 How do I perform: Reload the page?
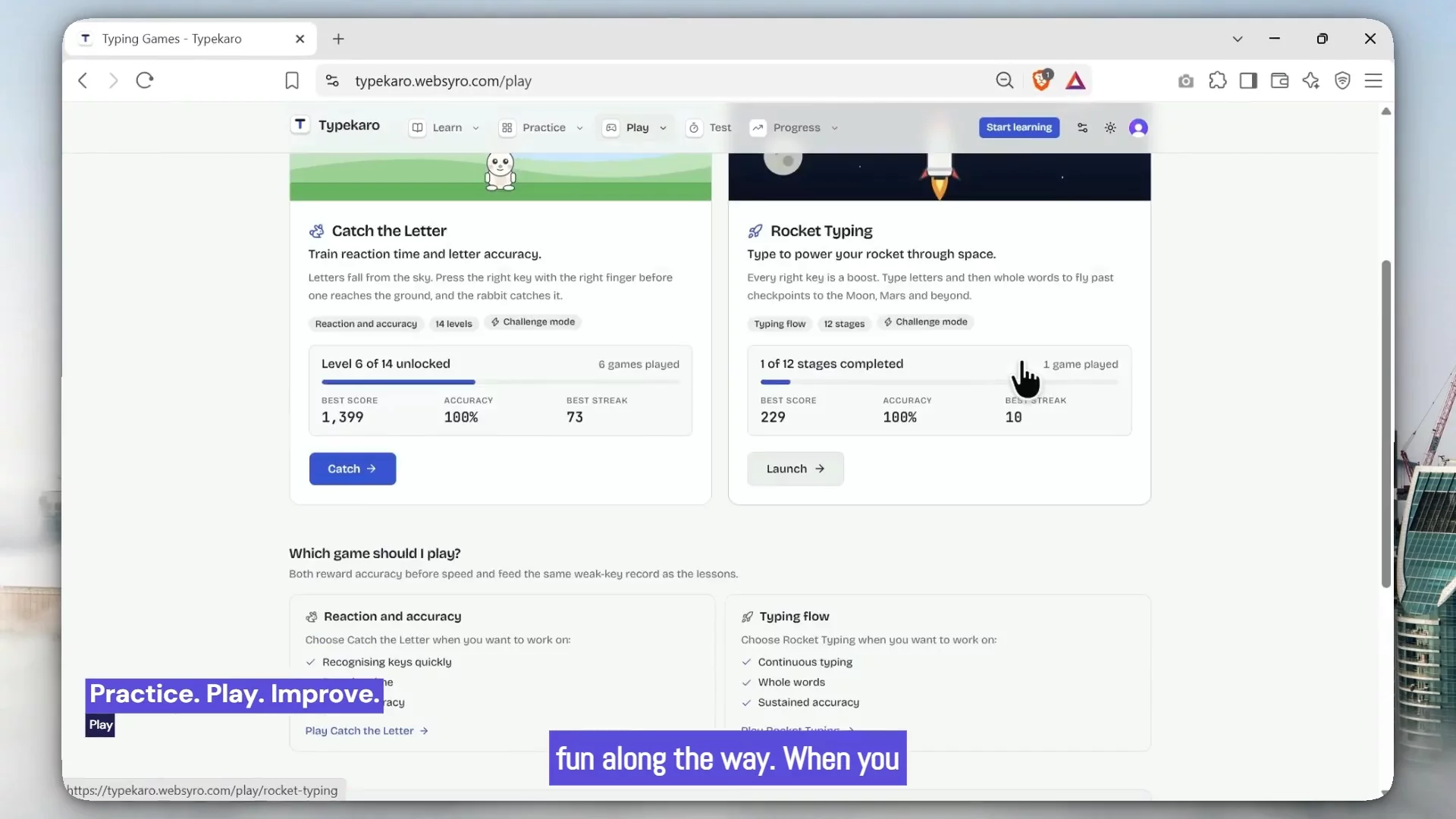(145, 80)
